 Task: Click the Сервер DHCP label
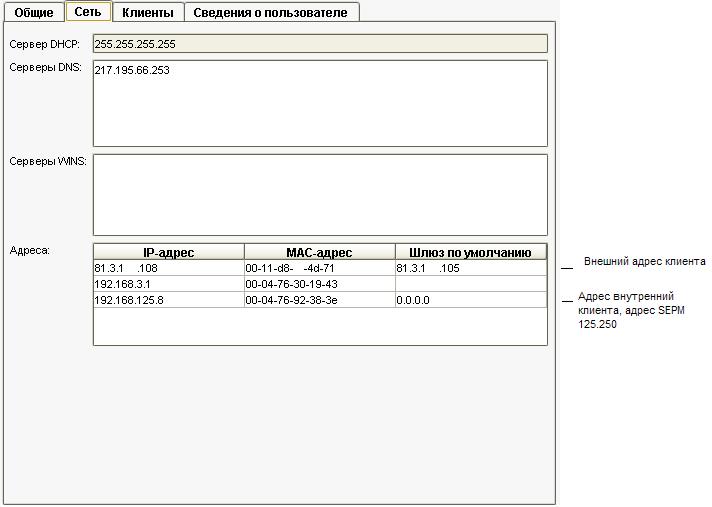tap(44, 44)
